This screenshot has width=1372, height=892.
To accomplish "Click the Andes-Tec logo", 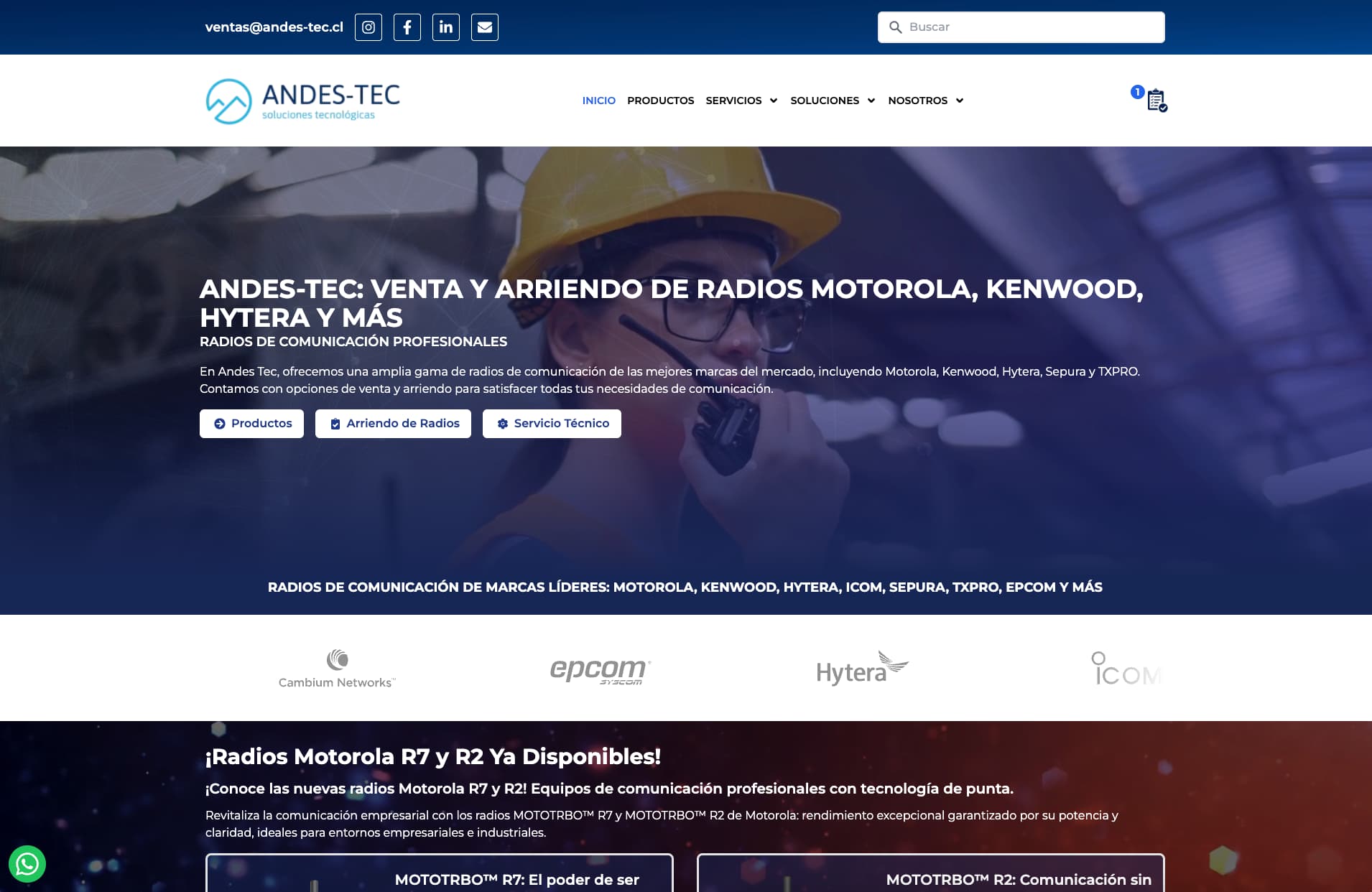I will (302, 101).
